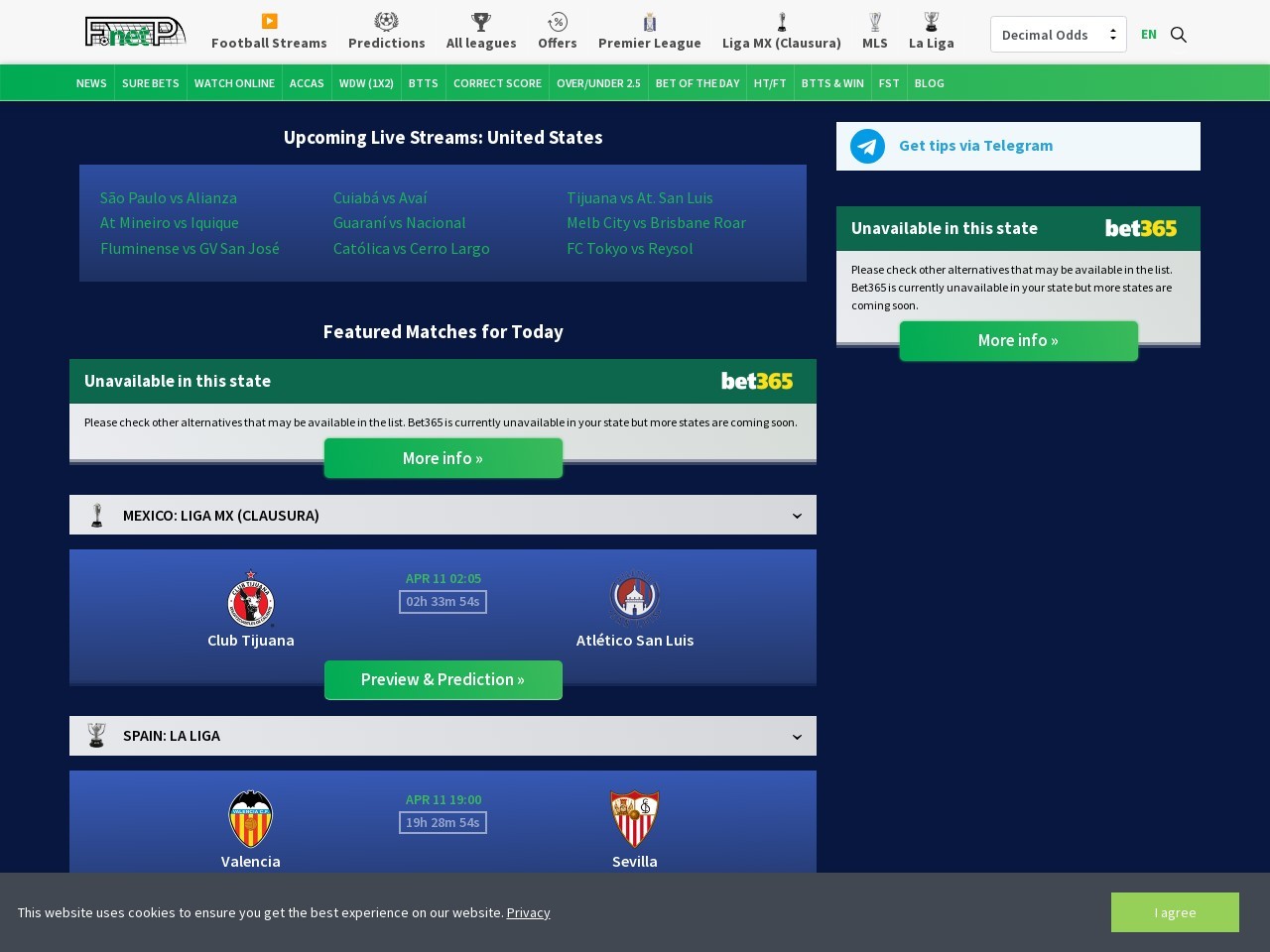Click the APR 11 02:05 kickoff time
This screenshot has height=952, width=1270.
[444, 579]
